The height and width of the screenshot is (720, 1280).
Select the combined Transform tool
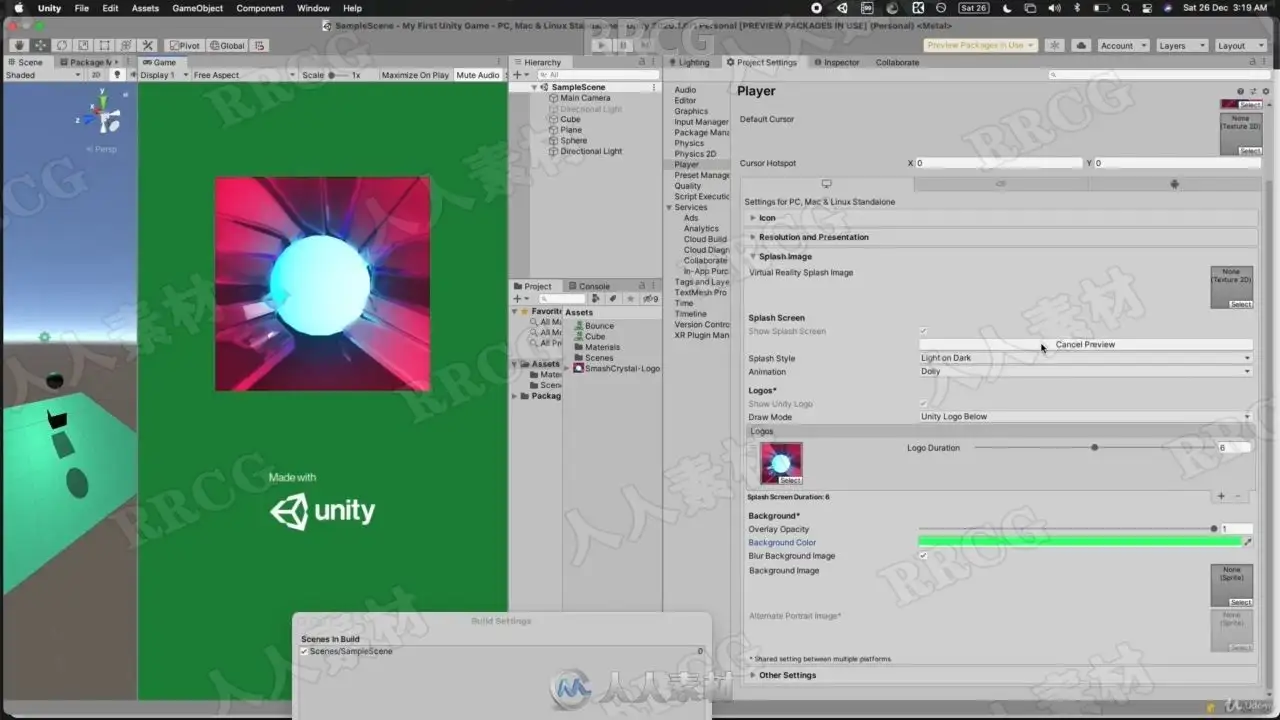126,45
